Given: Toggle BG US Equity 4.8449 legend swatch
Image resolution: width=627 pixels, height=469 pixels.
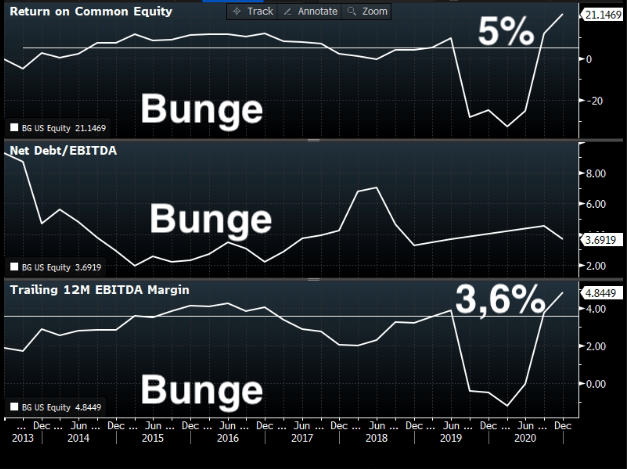Looking at the screenshot, I should [x=14, y=407].
